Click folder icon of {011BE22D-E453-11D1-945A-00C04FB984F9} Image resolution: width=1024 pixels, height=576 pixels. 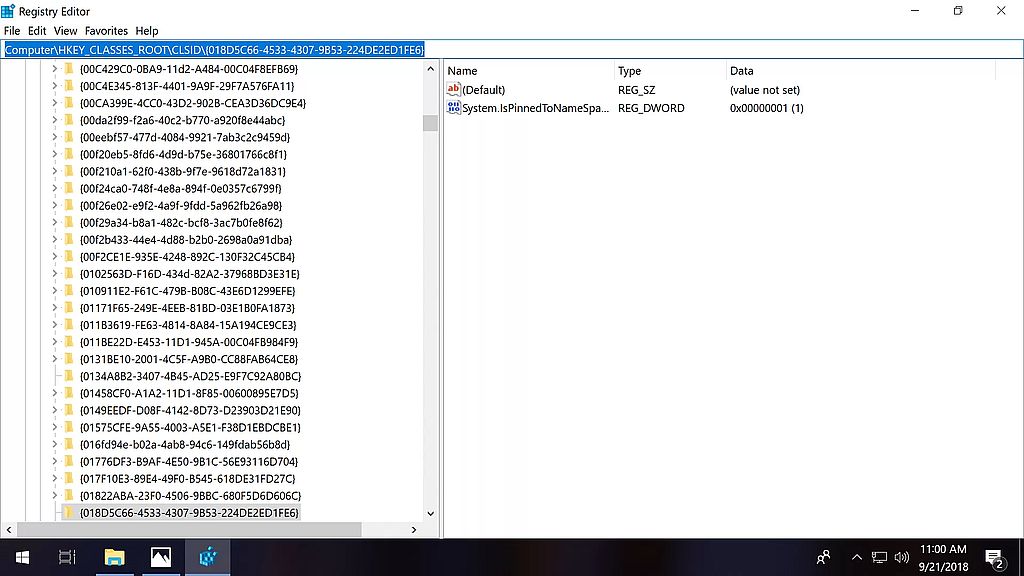[69, 342]
